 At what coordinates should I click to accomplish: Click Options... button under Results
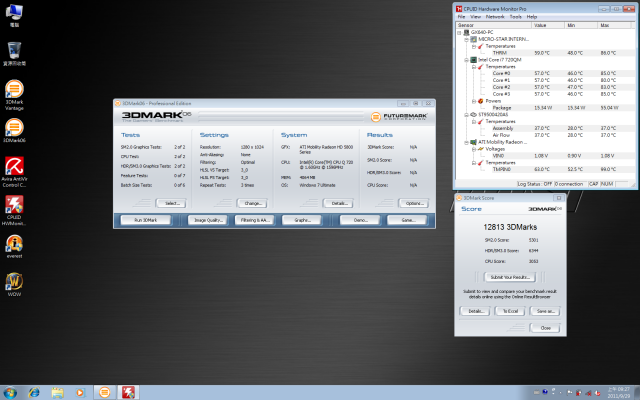pyautogui.click(x=414, y=203)
